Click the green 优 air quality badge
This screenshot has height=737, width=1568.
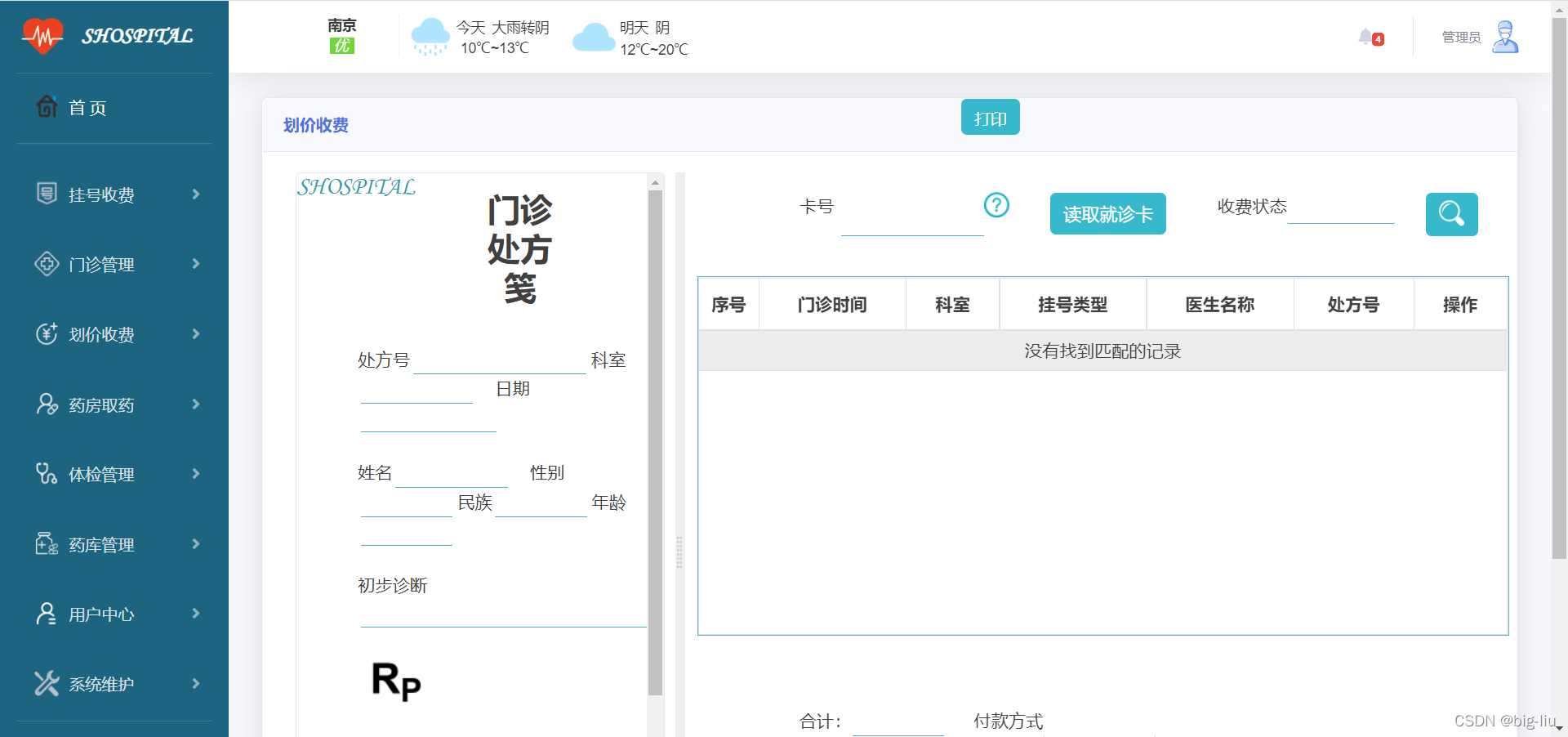342,46
